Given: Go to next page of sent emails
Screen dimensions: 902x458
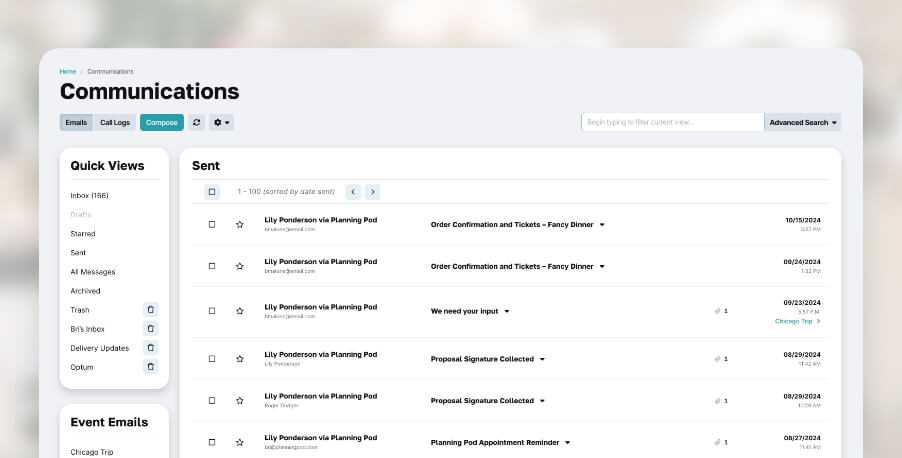Looking at the screenshot, I should click(373, 192).
